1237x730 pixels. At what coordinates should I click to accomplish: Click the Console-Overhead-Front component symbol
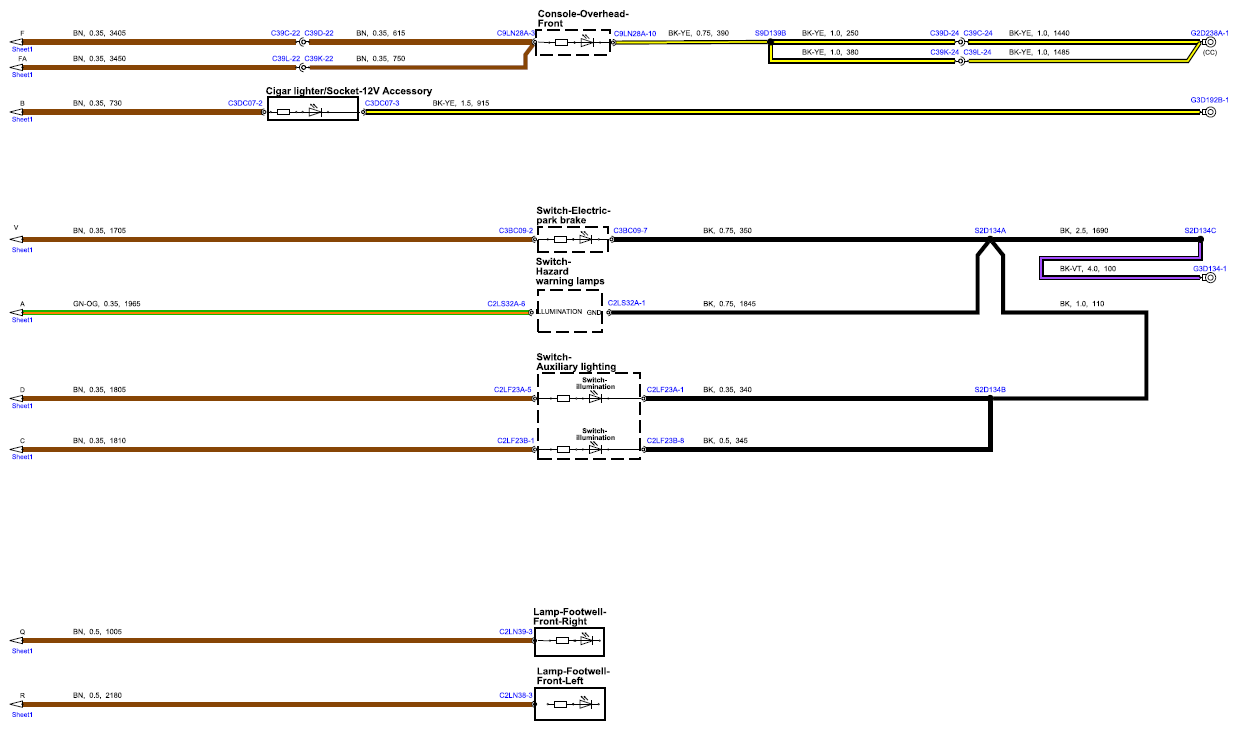pos(572,43)
